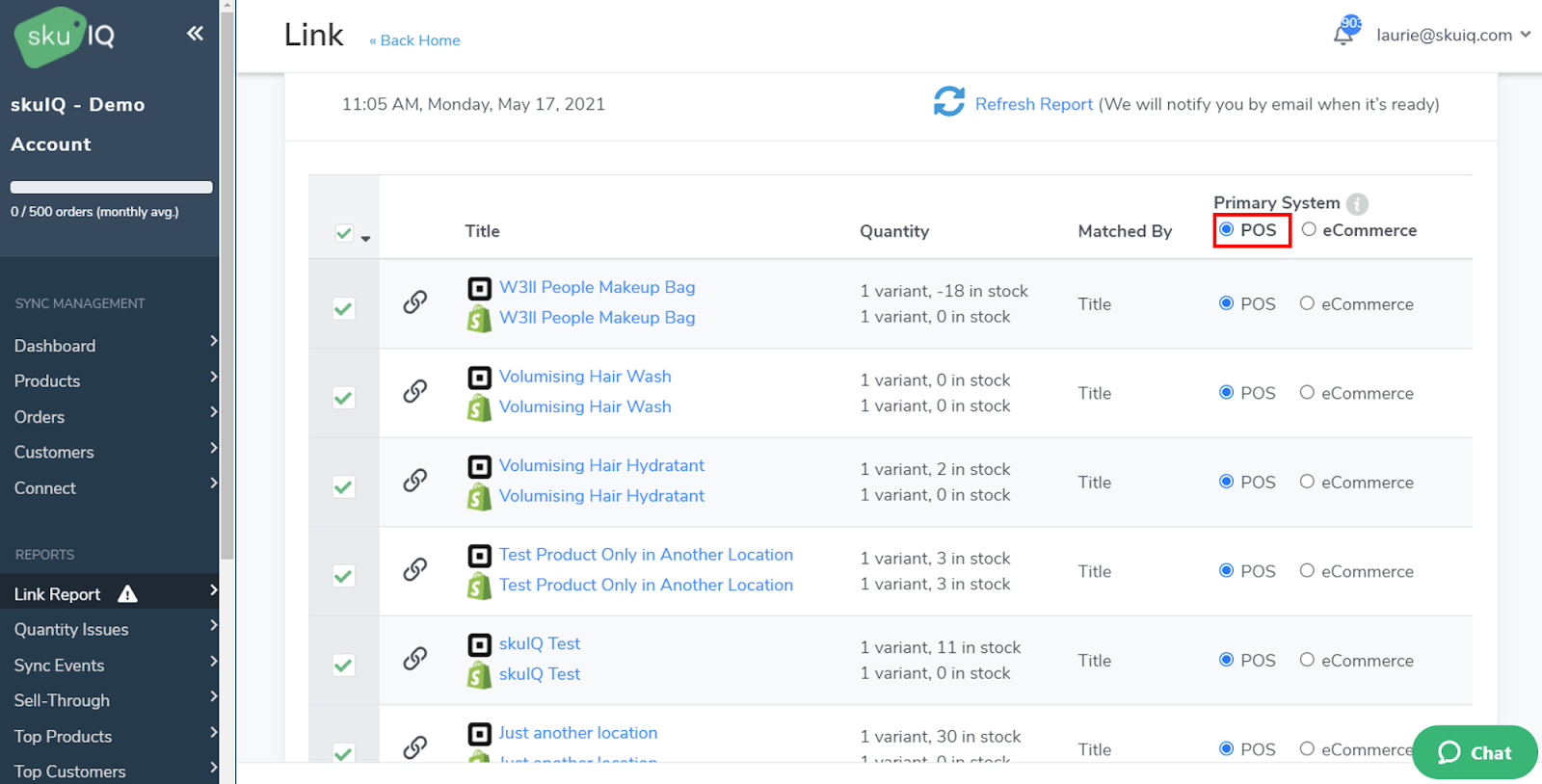The height and width of the screenshot is (784, 1542).
Task: Open the laurie@skuiq.com account dropdown
Action: tap(1452, 35)
